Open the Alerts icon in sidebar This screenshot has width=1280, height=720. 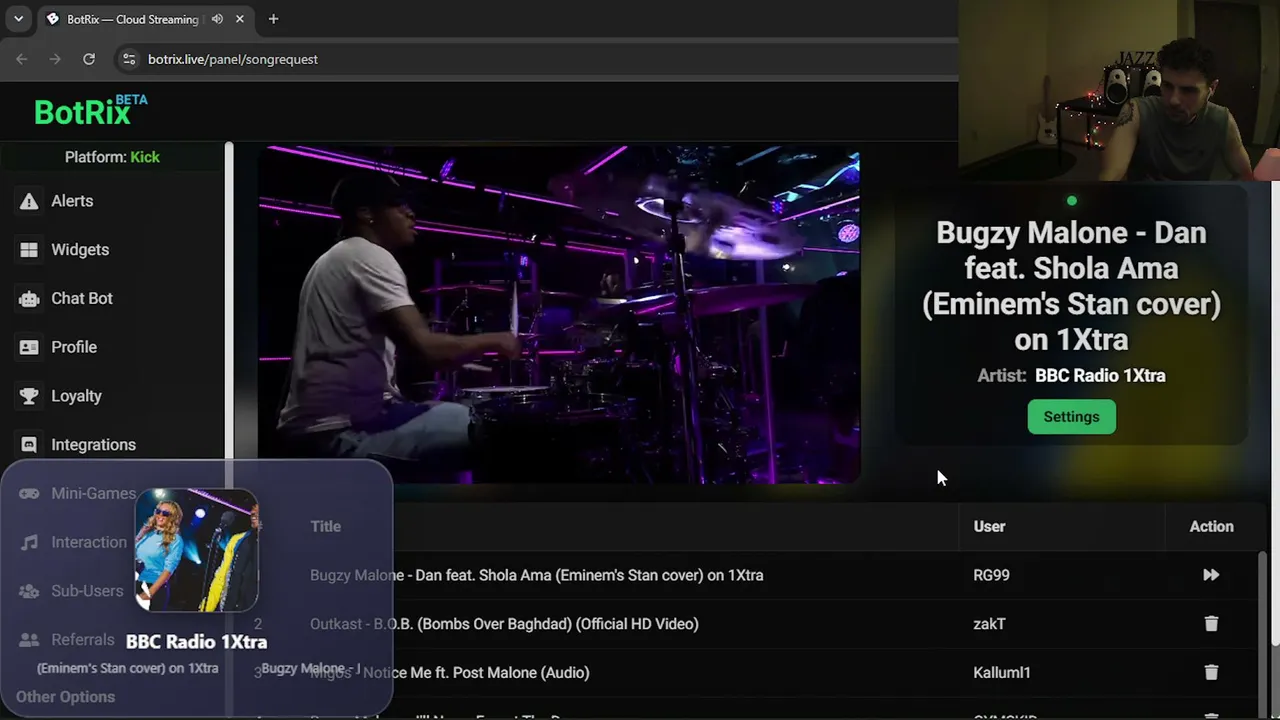(29, 201)
